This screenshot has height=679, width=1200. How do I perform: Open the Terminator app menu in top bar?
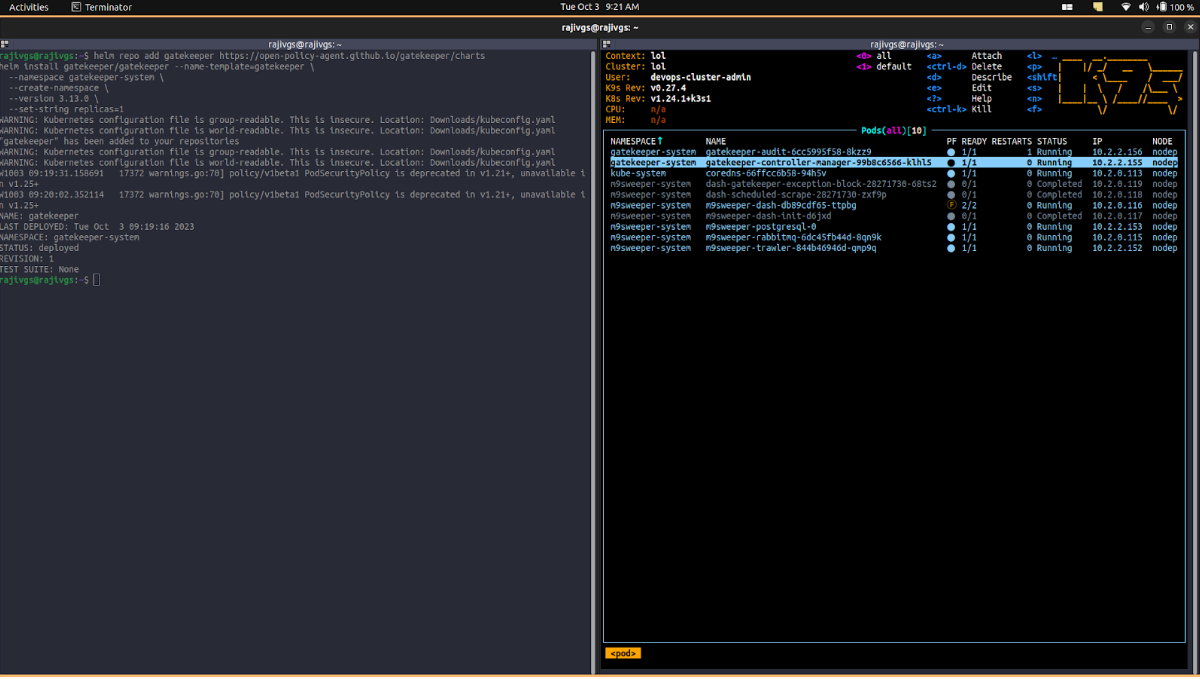(x=101, y=7)
